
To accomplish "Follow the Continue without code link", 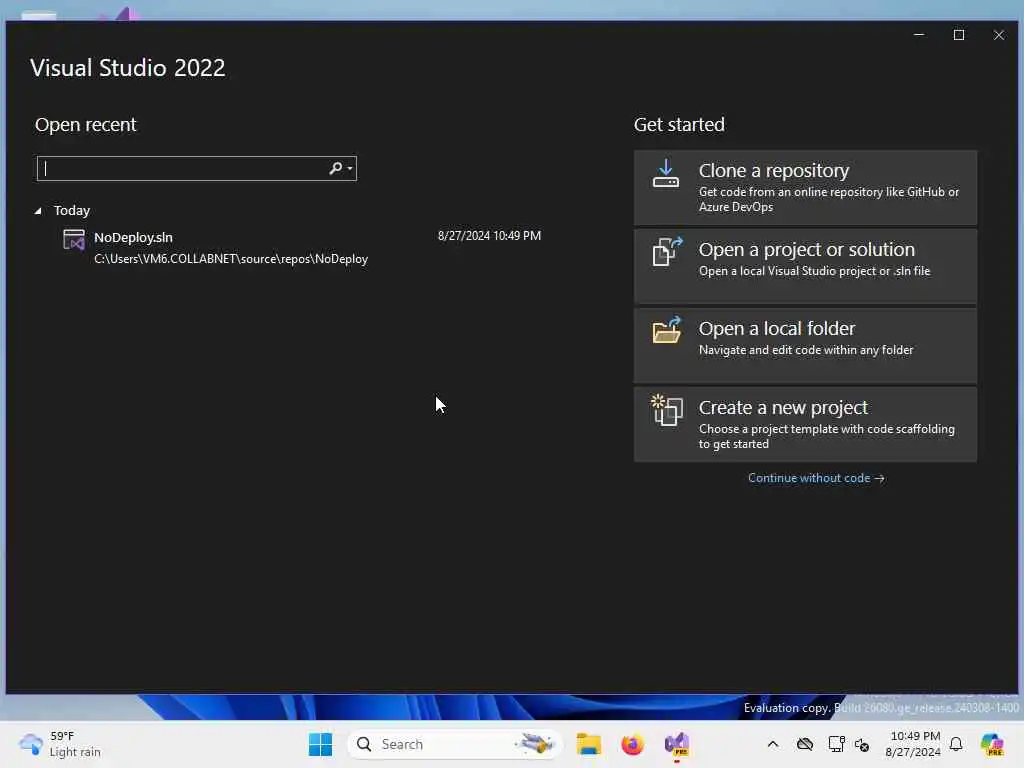I will [x=816, y=478].
